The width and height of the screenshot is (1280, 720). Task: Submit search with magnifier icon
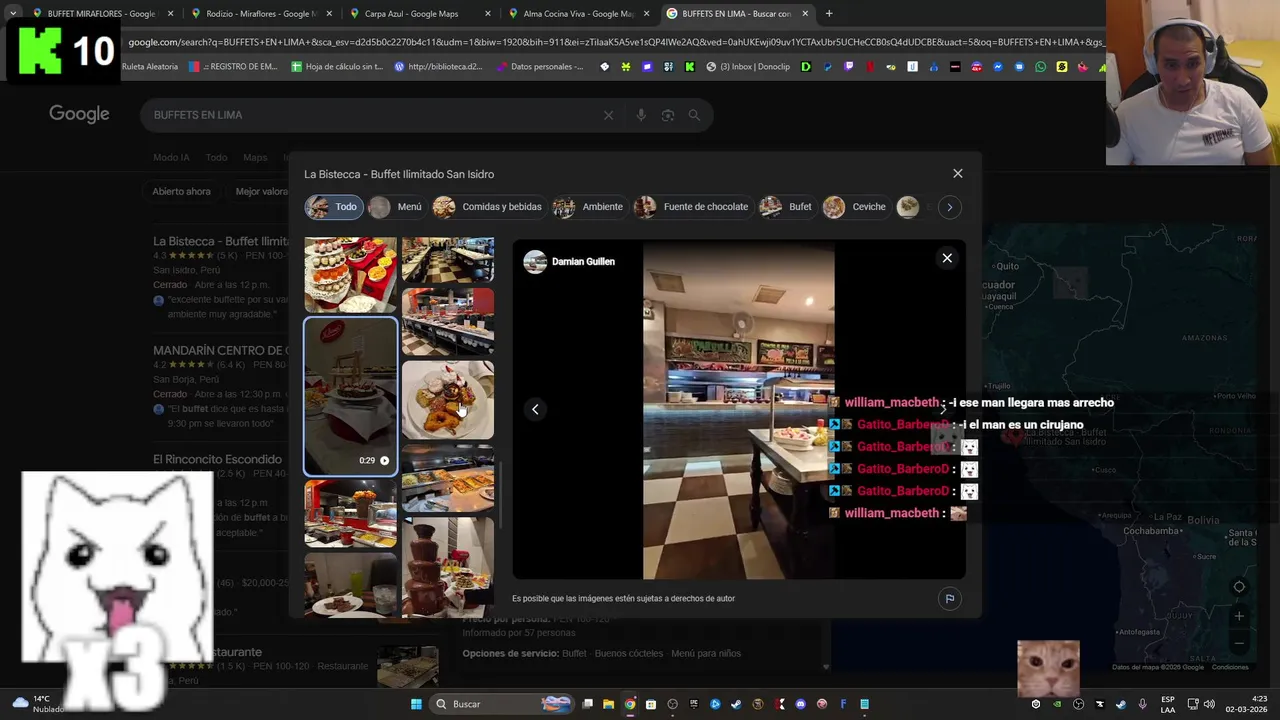pyautogui.click(x=695, y=115)
